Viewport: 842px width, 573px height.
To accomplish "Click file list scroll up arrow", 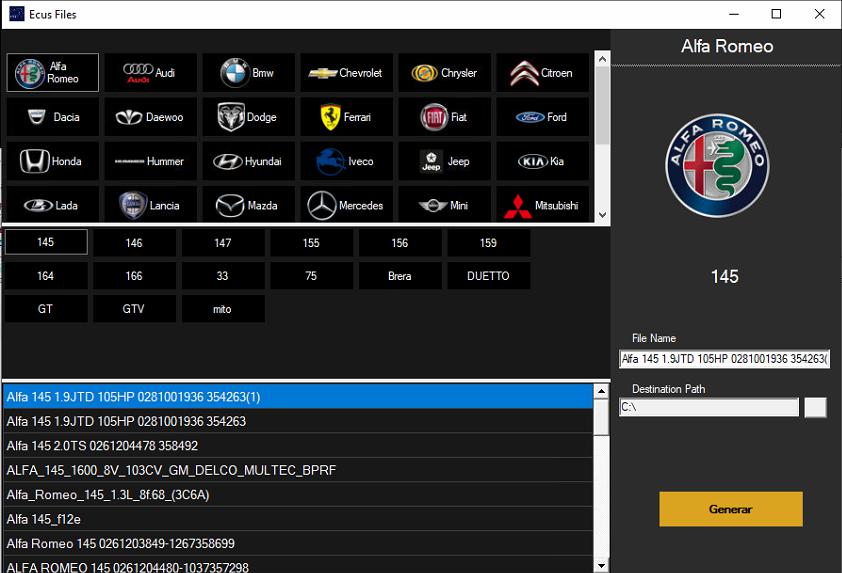I will point(601,391).
